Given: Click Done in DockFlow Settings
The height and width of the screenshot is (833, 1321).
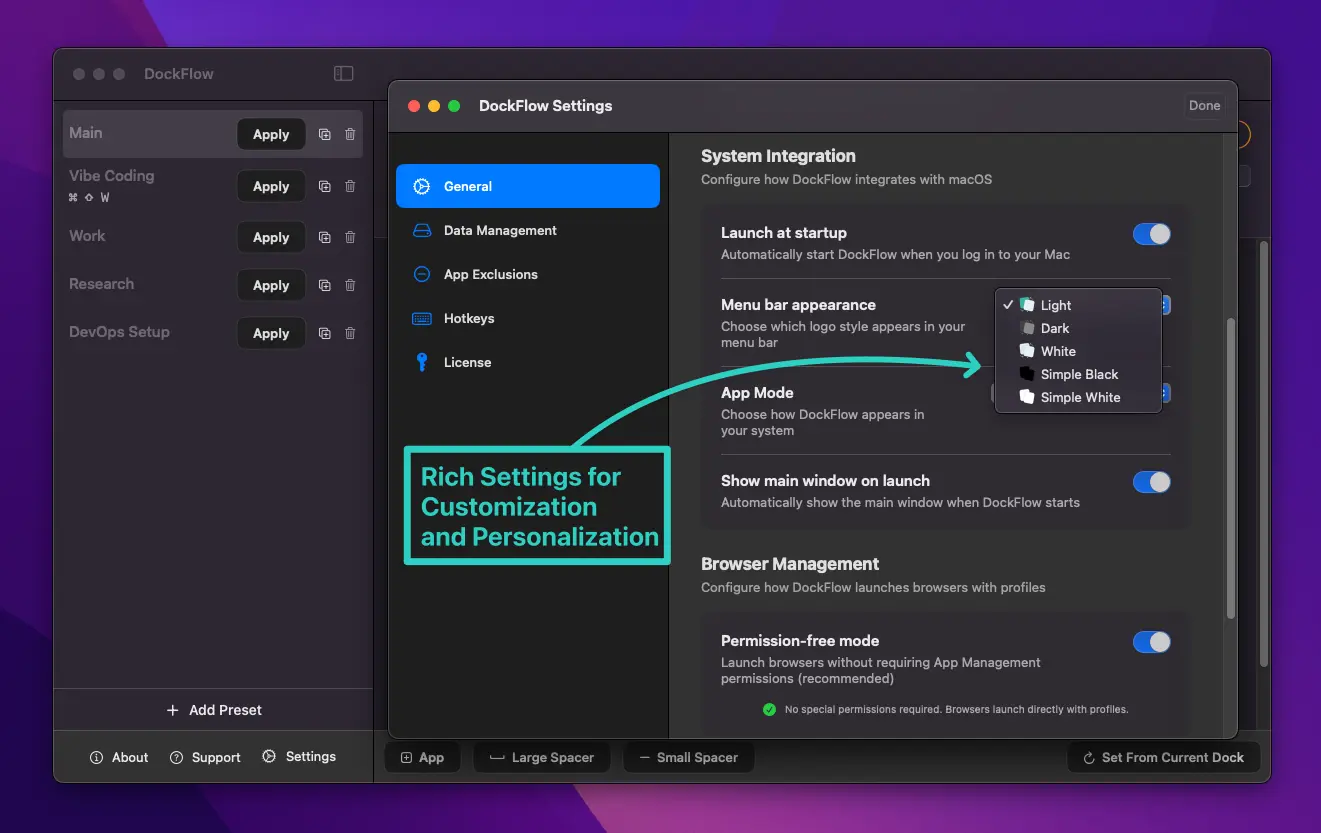Looking at the screenshot, I should click(x=1204, y=105).
